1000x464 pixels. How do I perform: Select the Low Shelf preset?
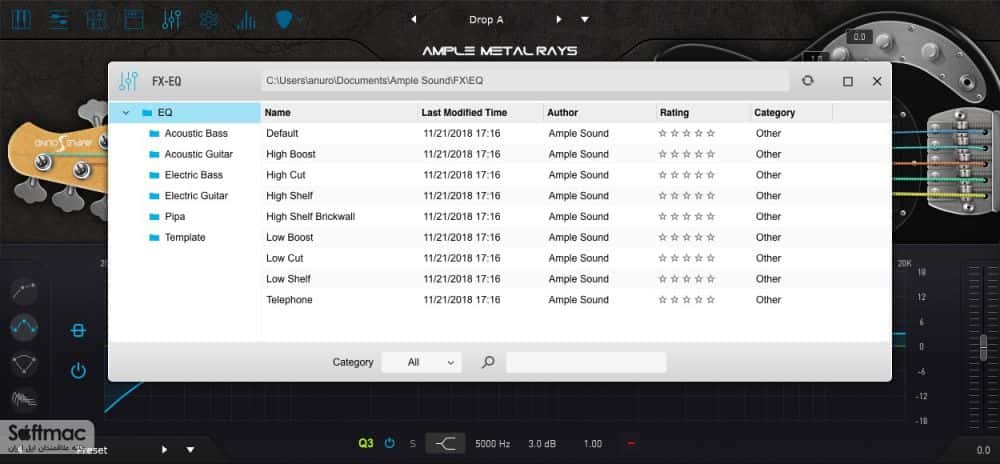click(575, 279)
